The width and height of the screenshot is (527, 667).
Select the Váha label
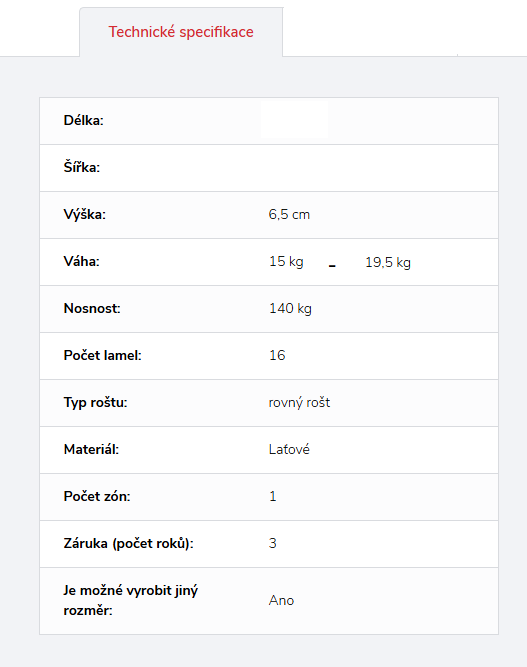(x=81, y=261)
